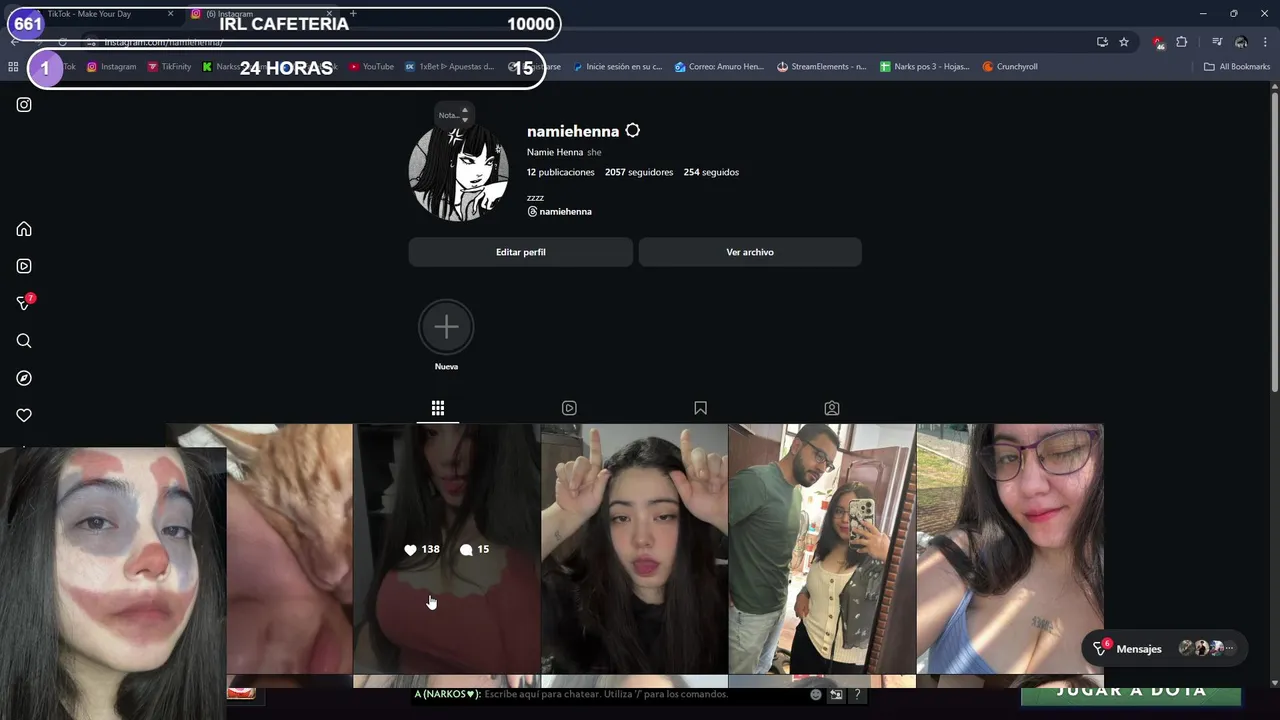Add new highlight with the plus circle

tap(446, 327)
